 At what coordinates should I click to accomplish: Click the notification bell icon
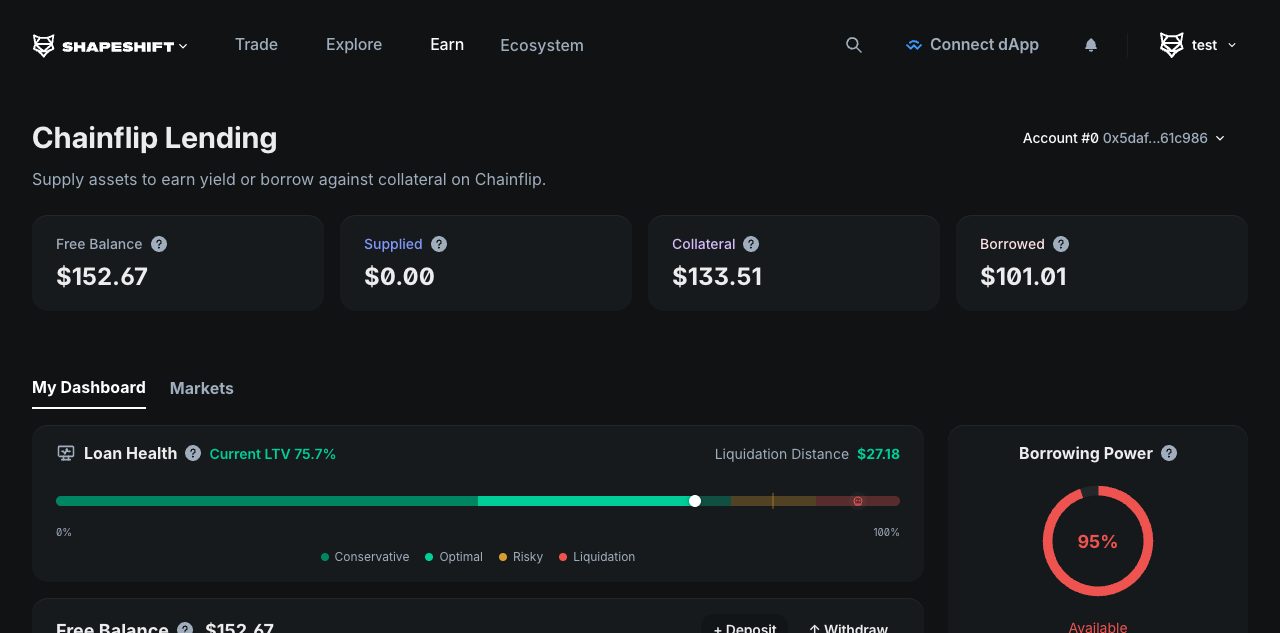point(1090,44)
